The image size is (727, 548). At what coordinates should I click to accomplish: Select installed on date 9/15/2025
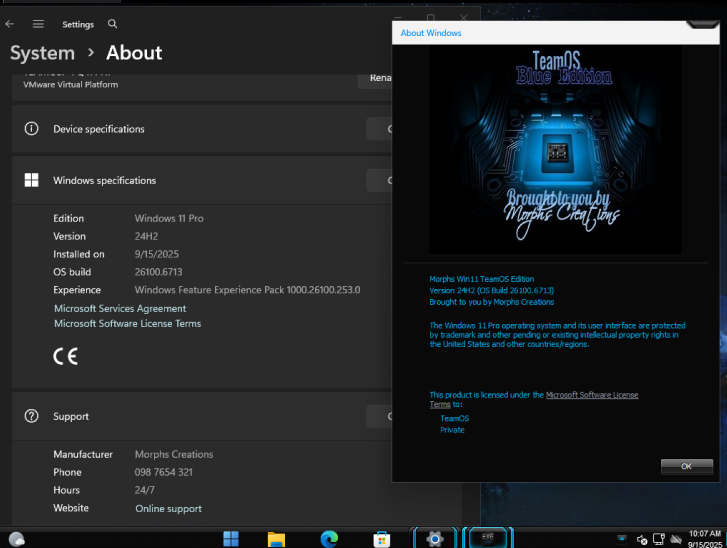(x=157, y=254)
